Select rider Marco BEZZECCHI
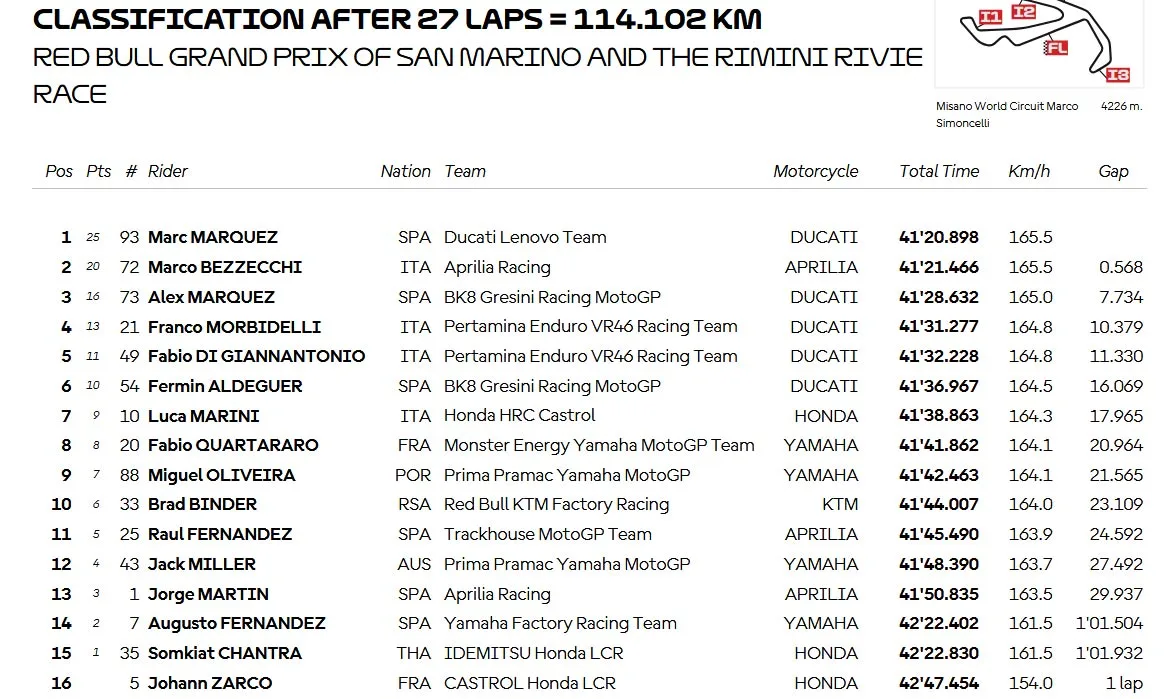 [x=225, y=267]
